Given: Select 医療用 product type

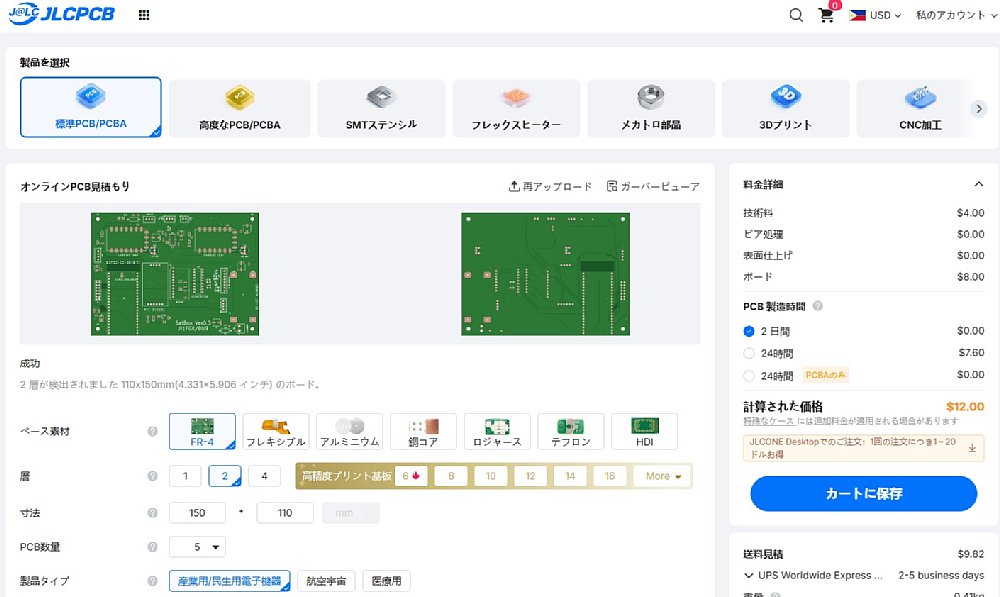Looking at the screenshot, I should [x=386, y=581].
